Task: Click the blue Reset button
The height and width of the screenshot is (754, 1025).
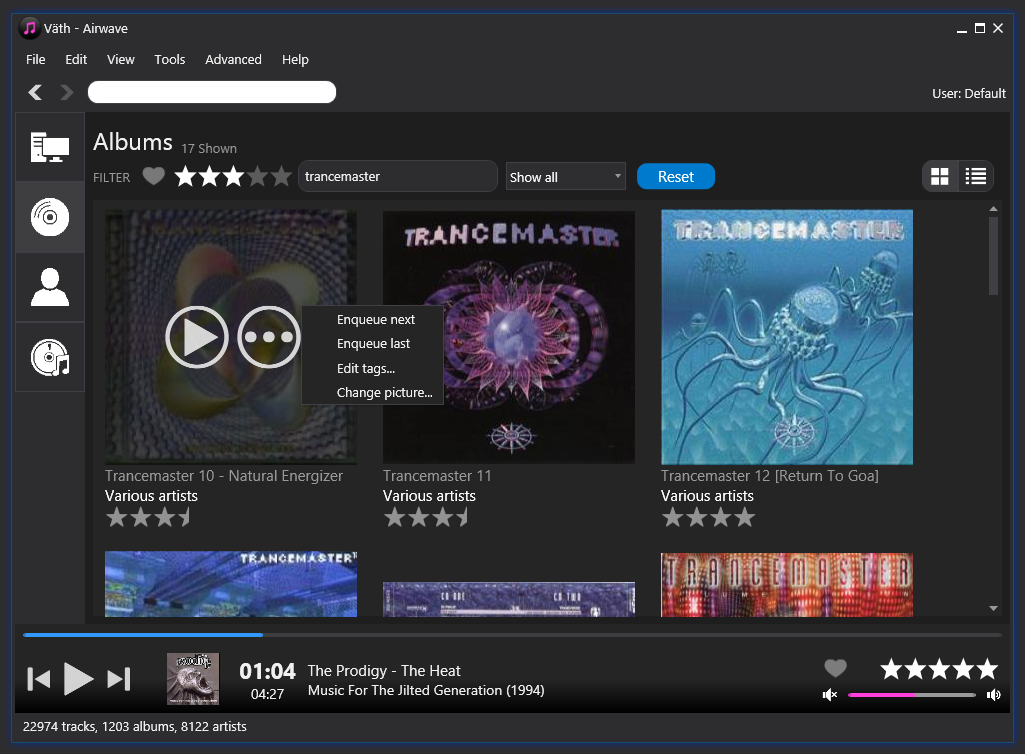Action: (x=676, y=177)
